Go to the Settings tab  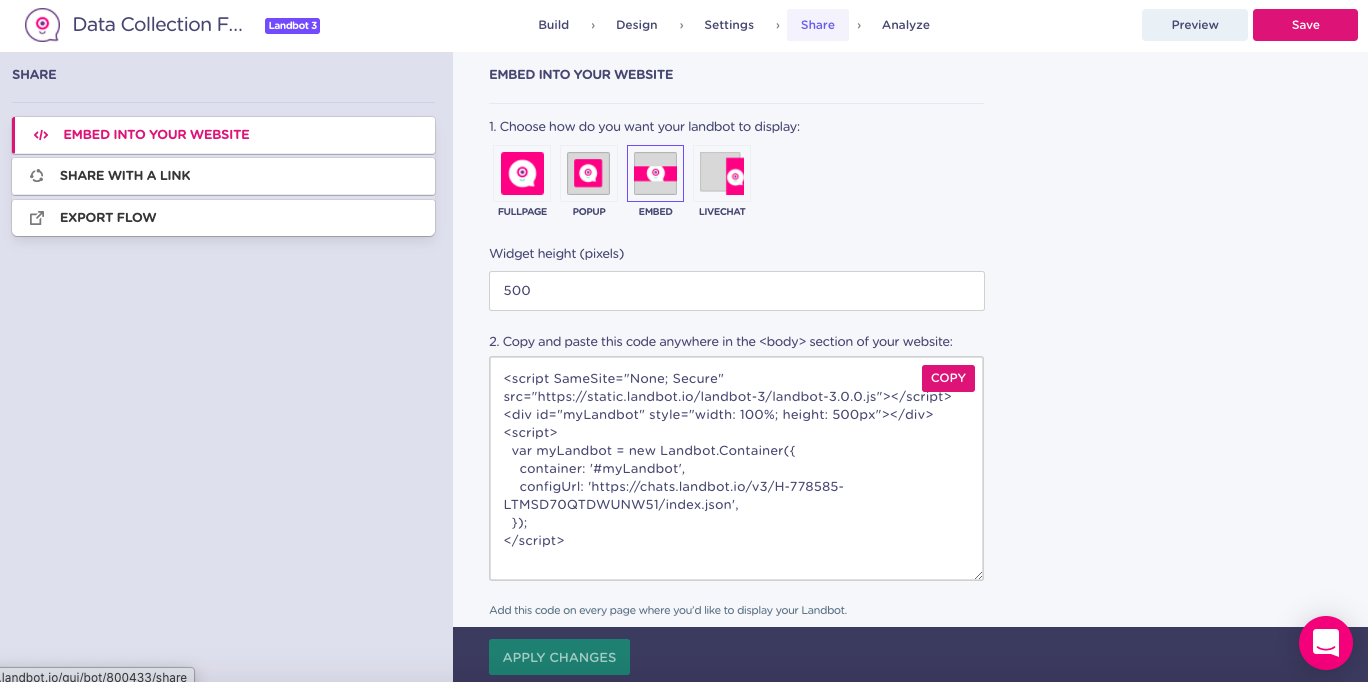[x=729, y=25]
